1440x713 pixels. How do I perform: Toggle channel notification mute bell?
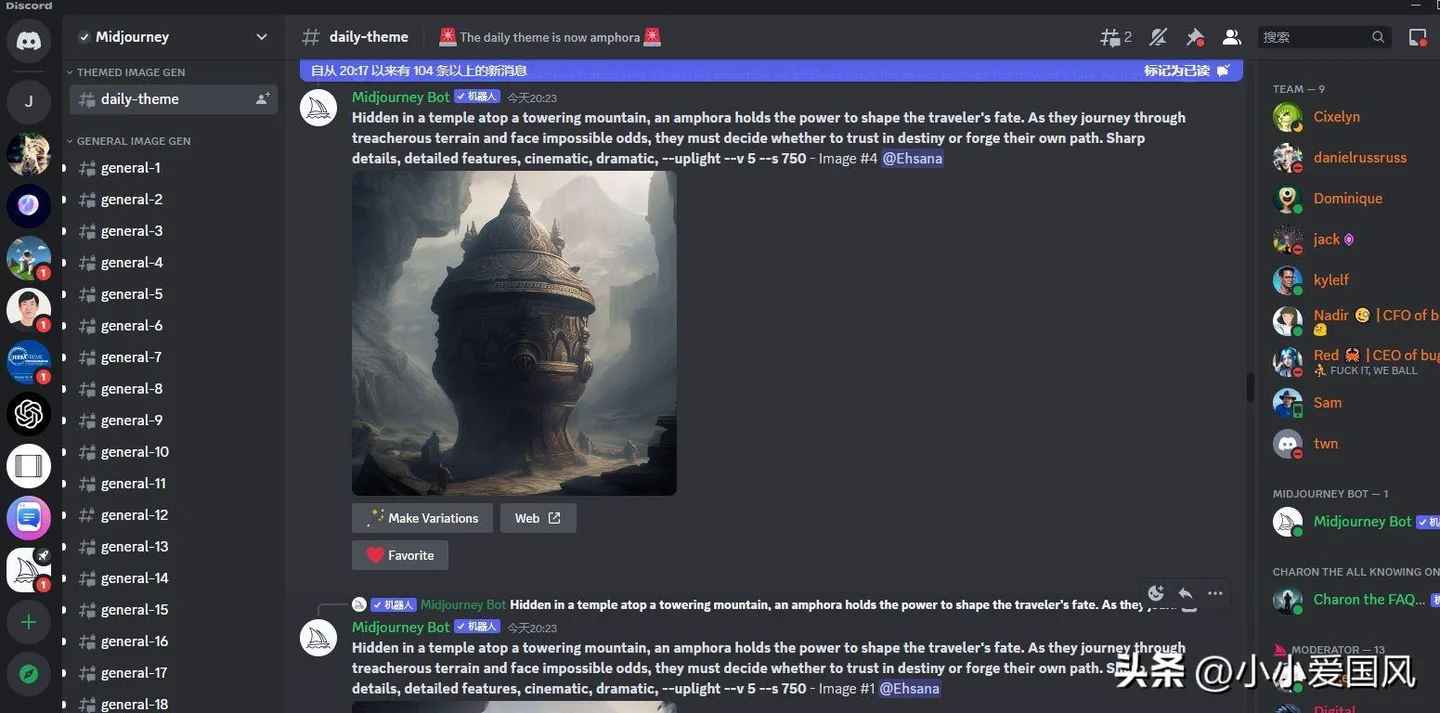point(1158,37)
